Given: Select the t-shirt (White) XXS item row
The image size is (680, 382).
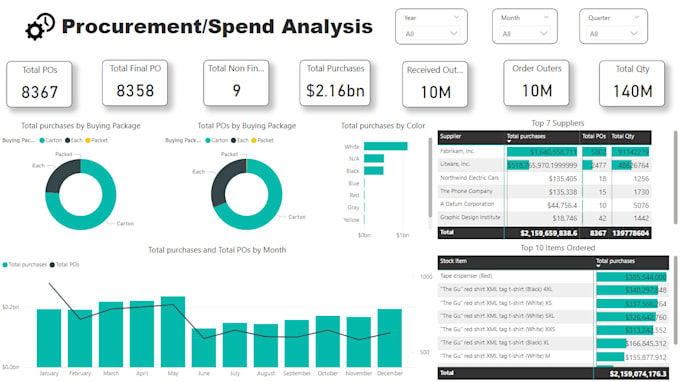Looking at the screenshot, I should [x=553, y=330].
